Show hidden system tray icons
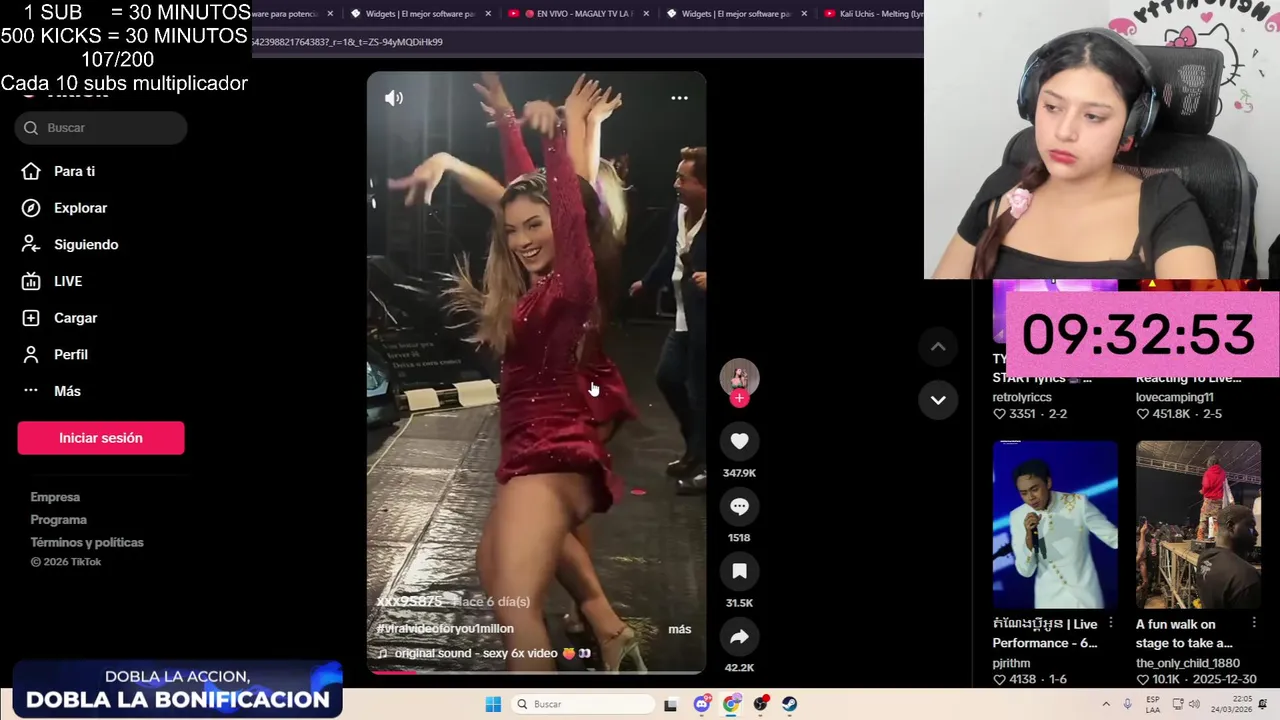The image size is (1280, 720). point(1106,704)
